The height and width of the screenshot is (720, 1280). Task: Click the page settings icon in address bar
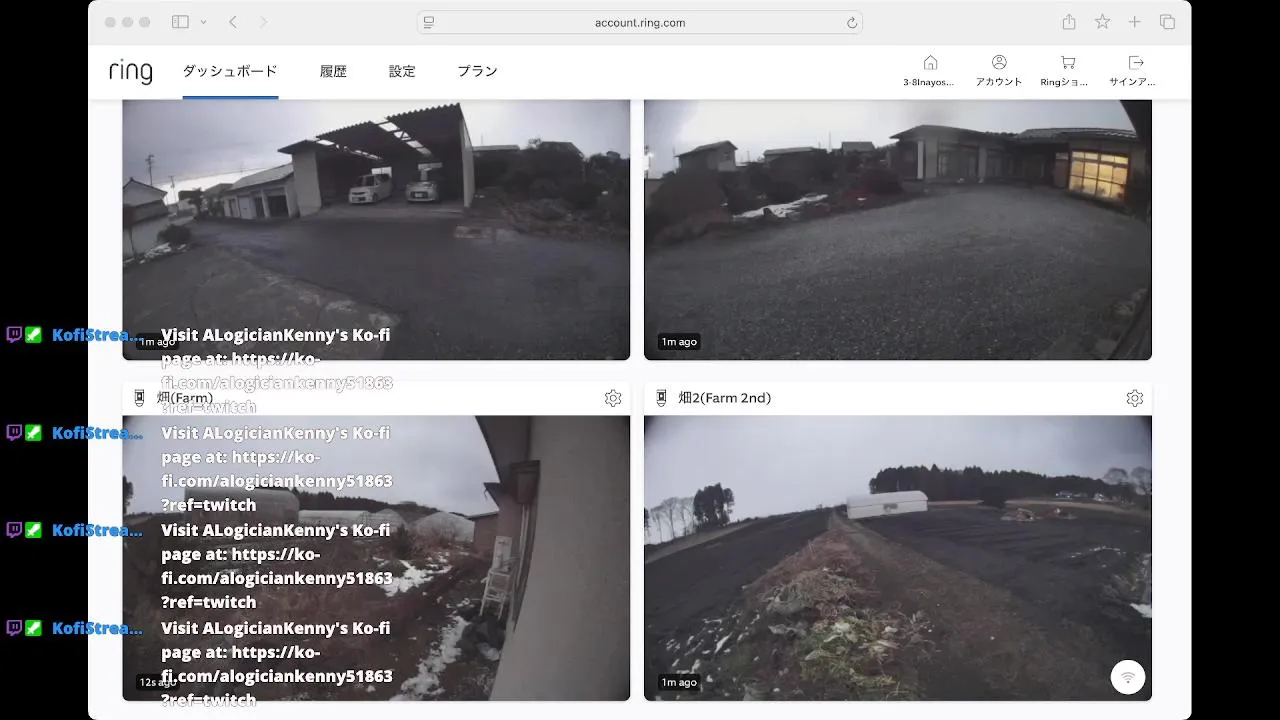click(x=429, y=22)
